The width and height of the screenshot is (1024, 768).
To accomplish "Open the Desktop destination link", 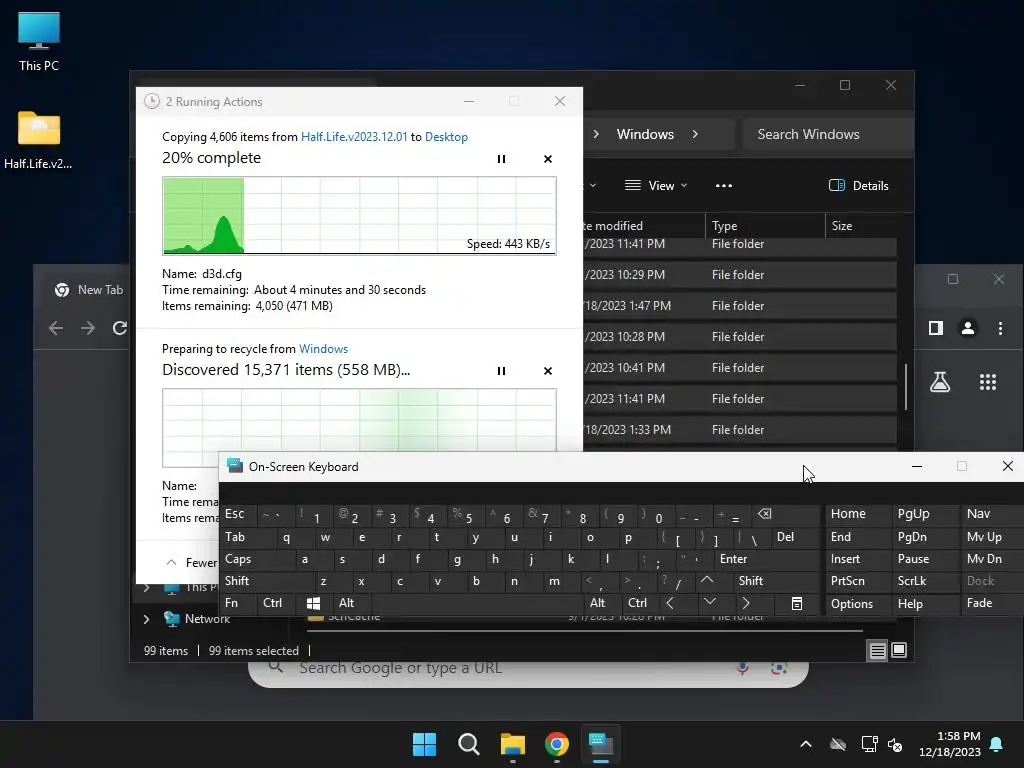I will click(x=446, y=137).
